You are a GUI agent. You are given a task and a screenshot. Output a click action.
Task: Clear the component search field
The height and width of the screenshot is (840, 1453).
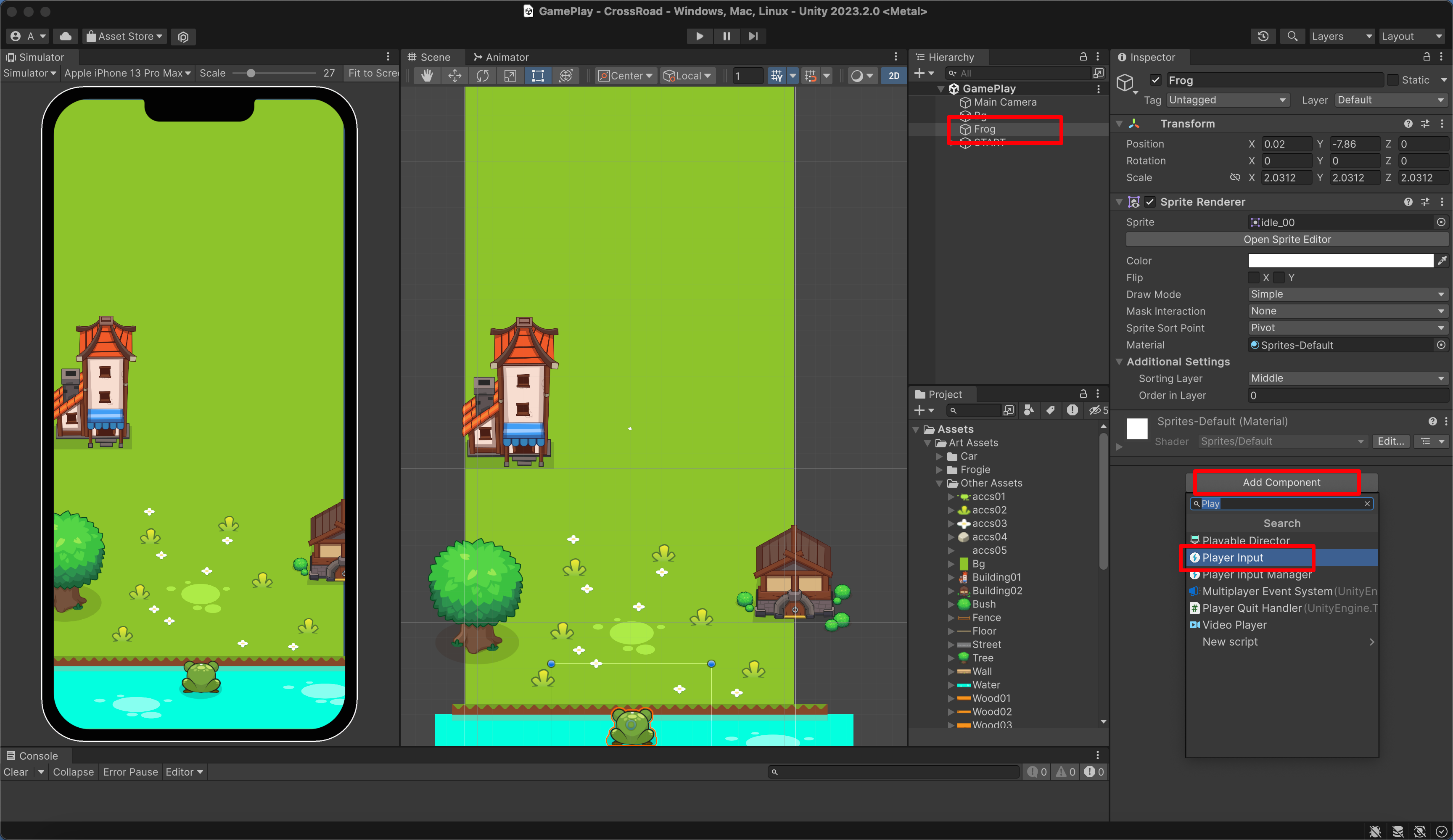click(x=1366, y=503)
